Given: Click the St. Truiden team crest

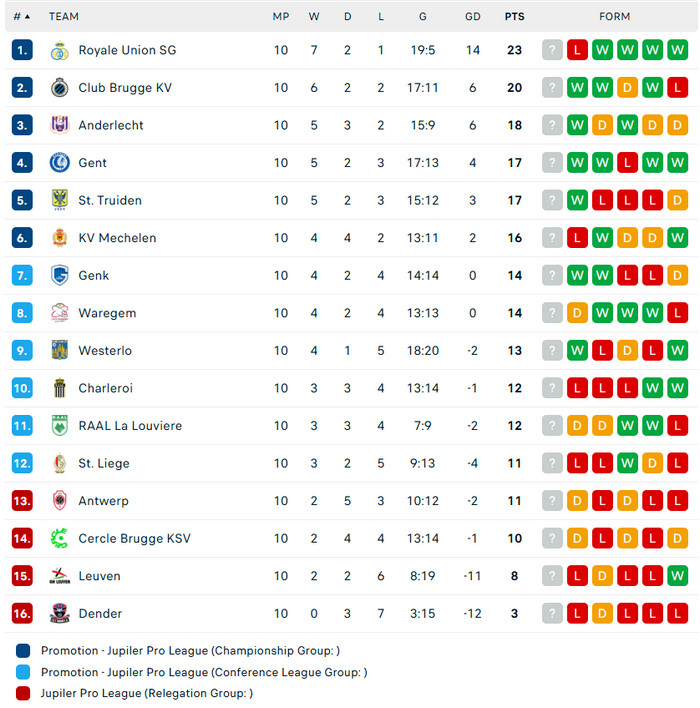Looking at the screenshot, I should tap(59, 200).
